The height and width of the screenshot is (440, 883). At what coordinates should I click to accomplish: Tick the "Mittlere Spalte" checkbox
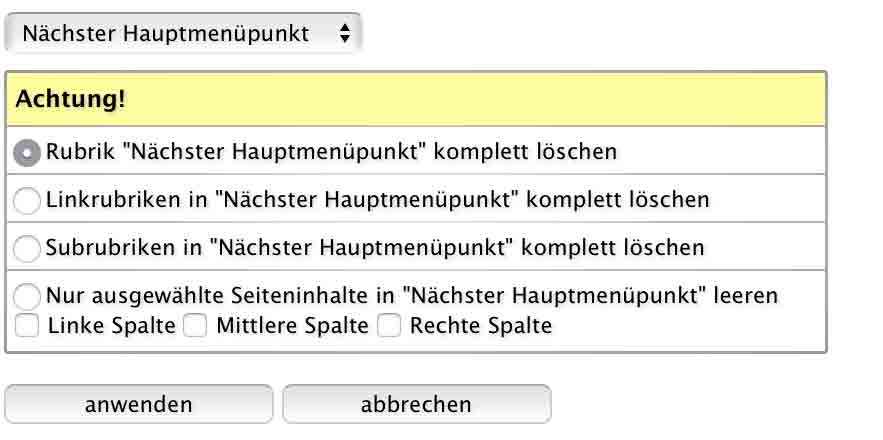(x=196, y=326)
